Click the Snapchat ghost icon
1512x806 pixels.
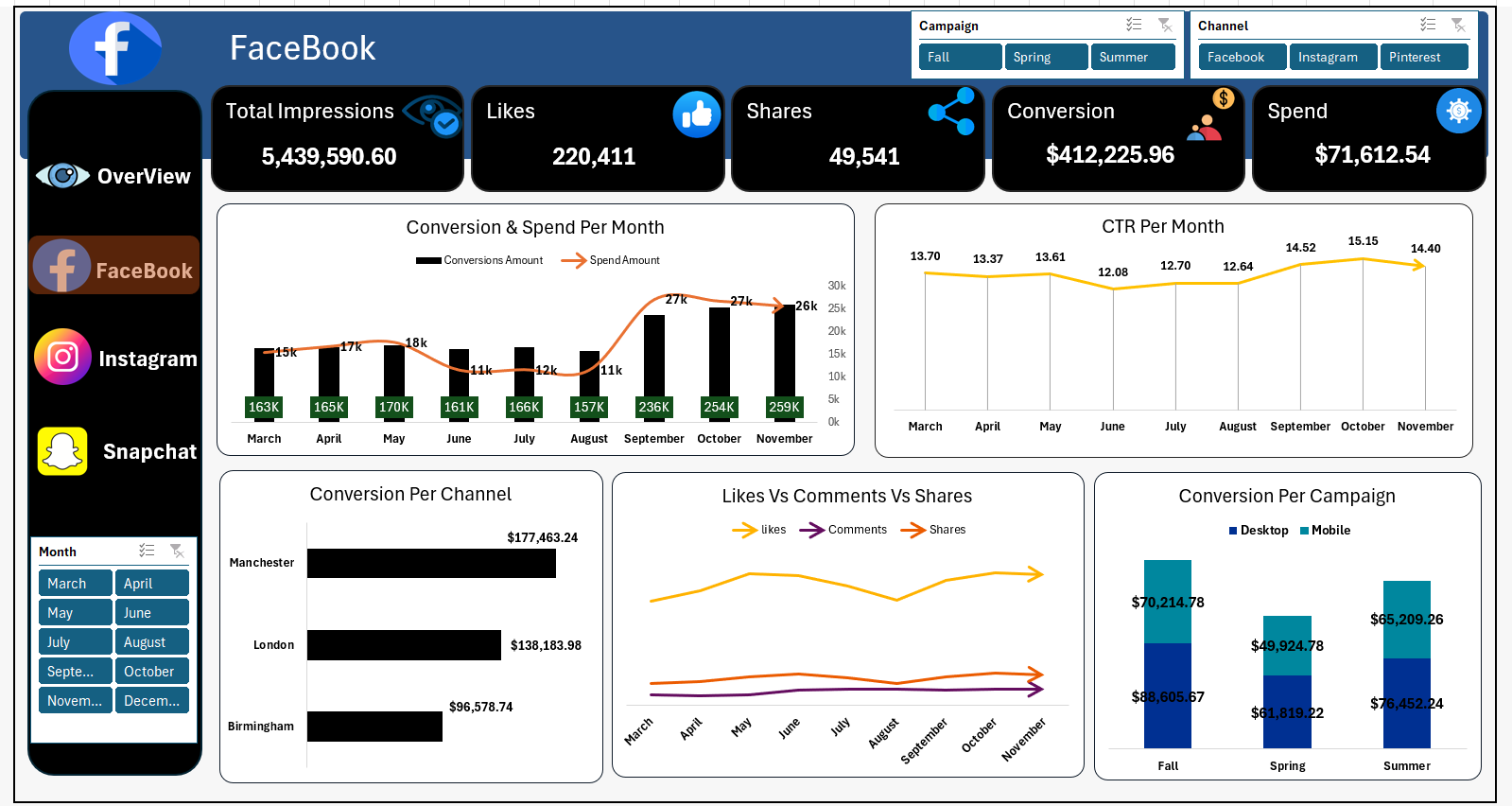62,451
